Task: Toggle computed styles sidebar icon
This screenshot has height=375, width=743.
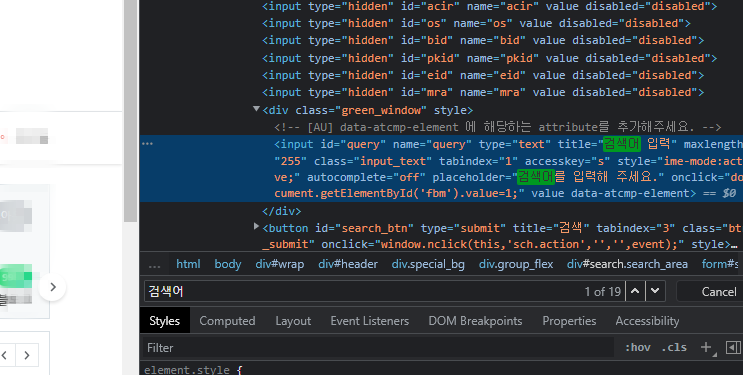Action: [x=733, y=348]
